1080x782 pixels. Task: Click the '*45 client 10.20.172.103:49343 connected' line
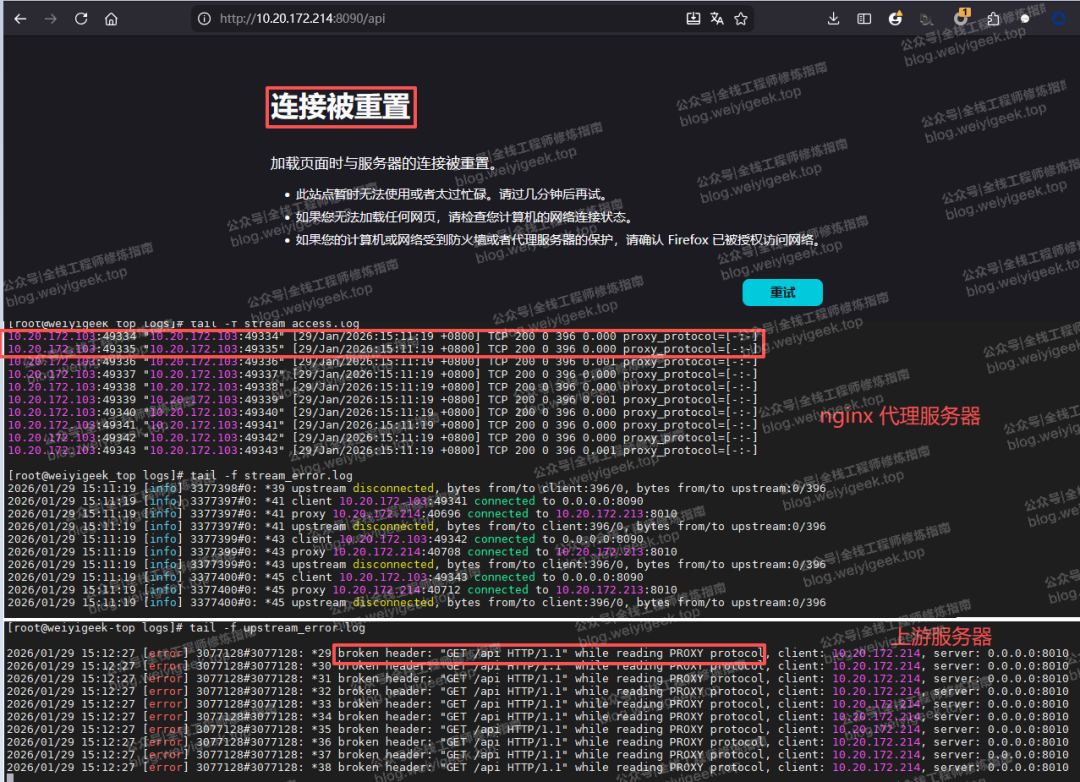[x=326, y=577]
